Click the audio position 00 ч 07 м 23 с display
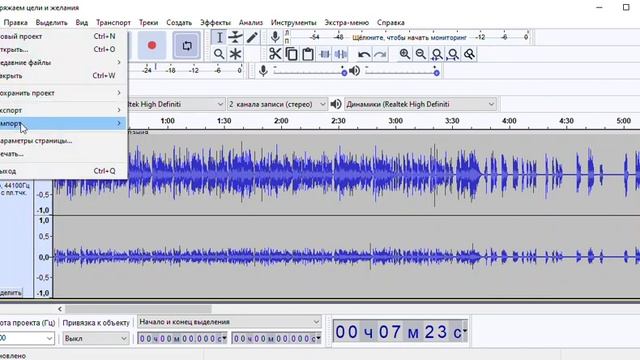Screen dimensions: 640x360 tap(400, 331)
